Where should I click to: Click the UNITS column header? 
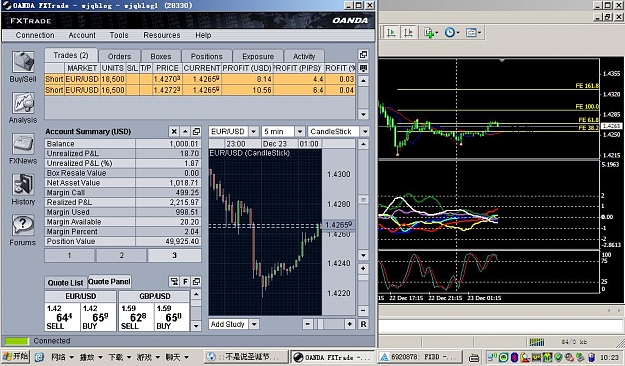[113, 68]
